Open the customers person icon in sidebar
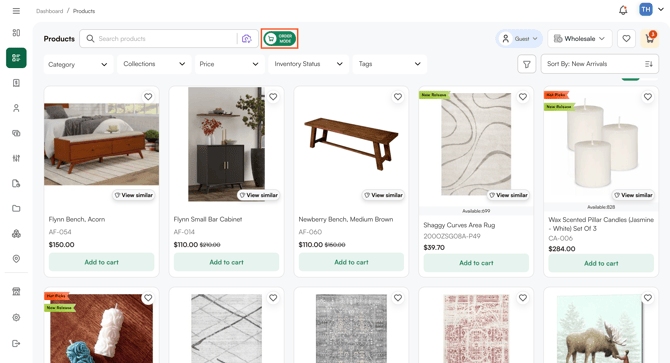 pyautogui.click(x=16, y=108)
